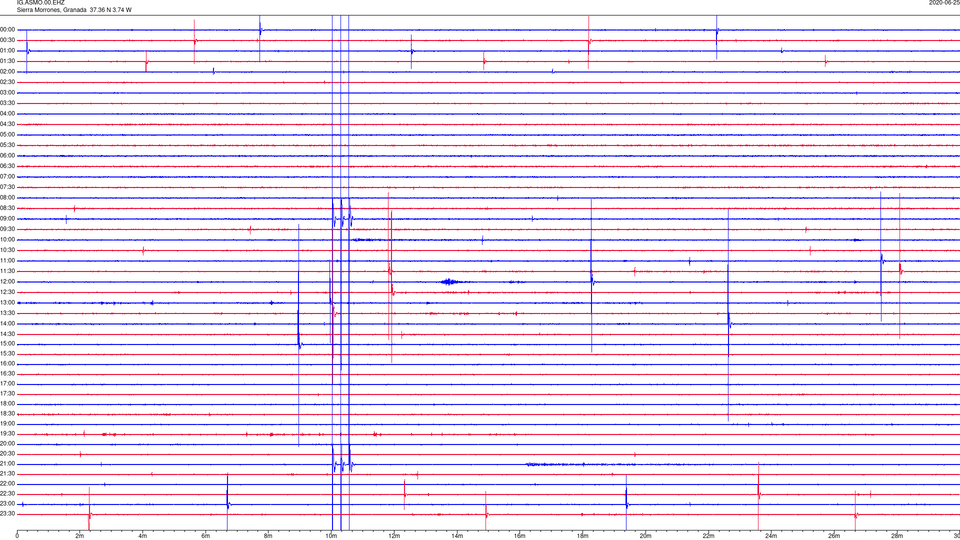This screenshot has height=540, width=960.
Task: Pick the 17:00 trace label
Action: point(7,384)
